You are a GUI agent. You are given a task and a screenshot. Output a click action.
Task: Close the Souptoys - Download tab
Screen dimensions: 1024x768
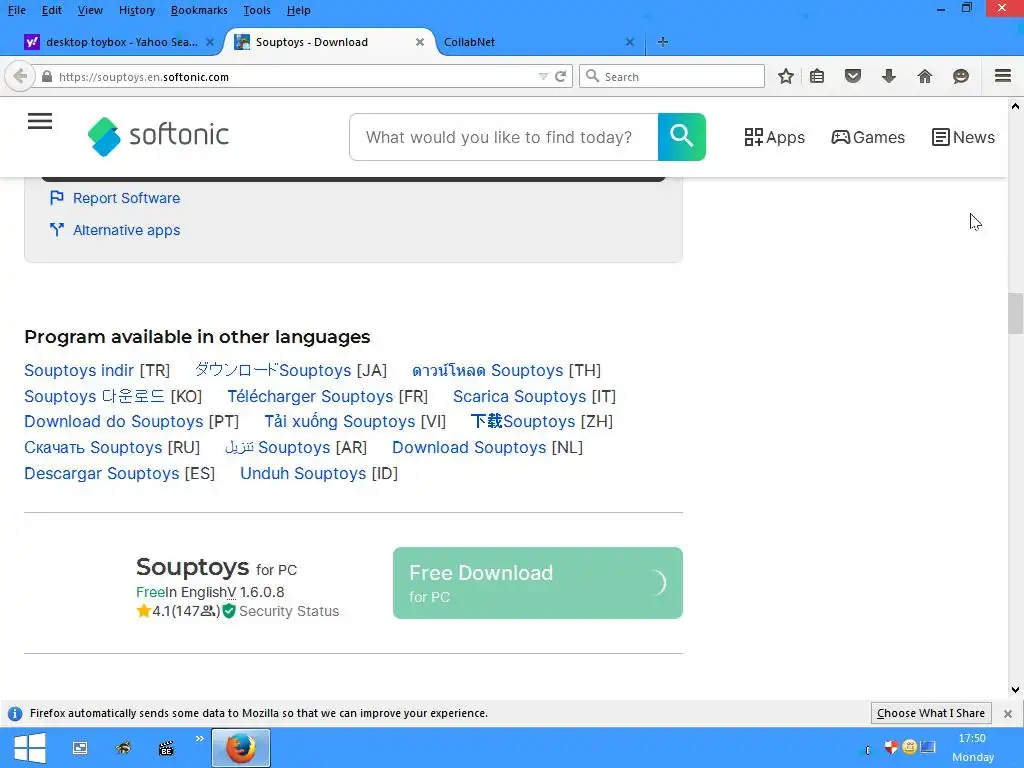pos(420,42)
